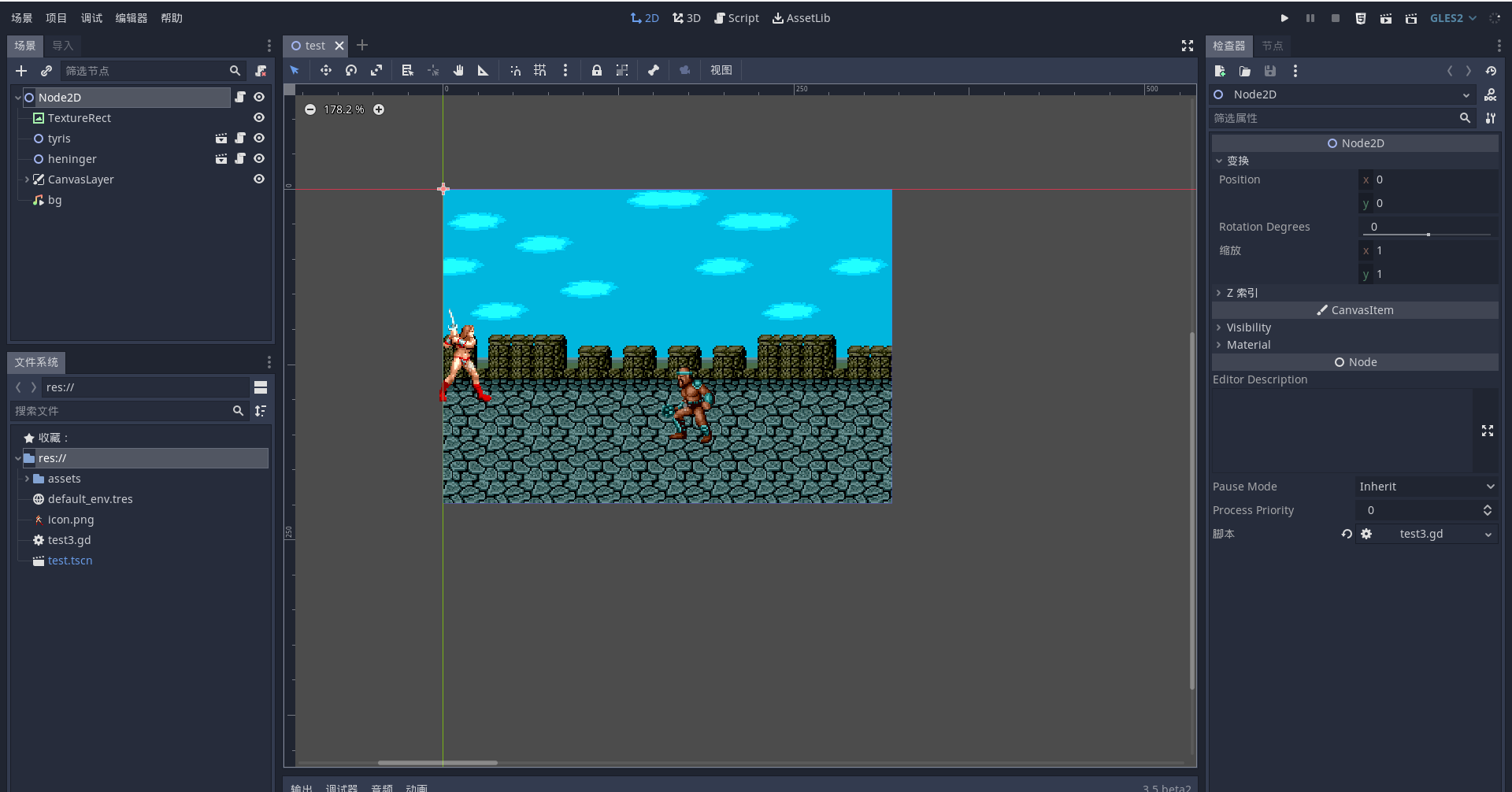Viewport: 1512px width, 792px height.
Task: Open the skeleton bone options icon
Action: (653, 70)
